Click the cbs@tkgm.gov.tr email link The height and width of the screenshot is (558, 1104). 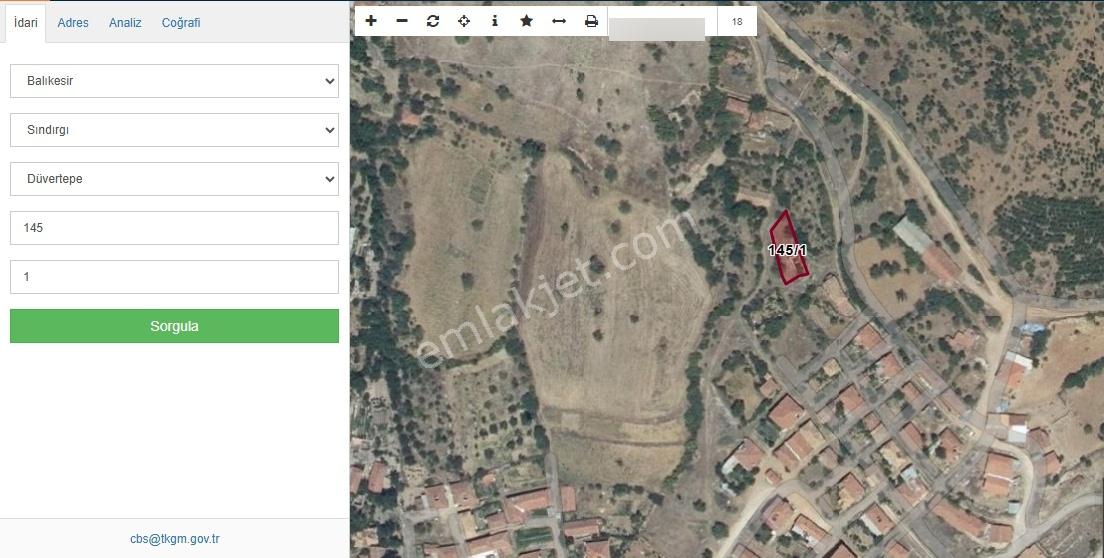pos(175,539)
